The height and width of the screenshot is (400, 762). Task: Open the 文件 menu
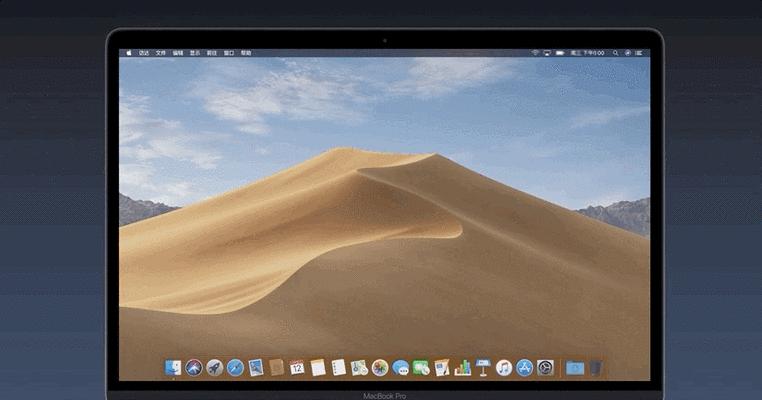(161, 53)
